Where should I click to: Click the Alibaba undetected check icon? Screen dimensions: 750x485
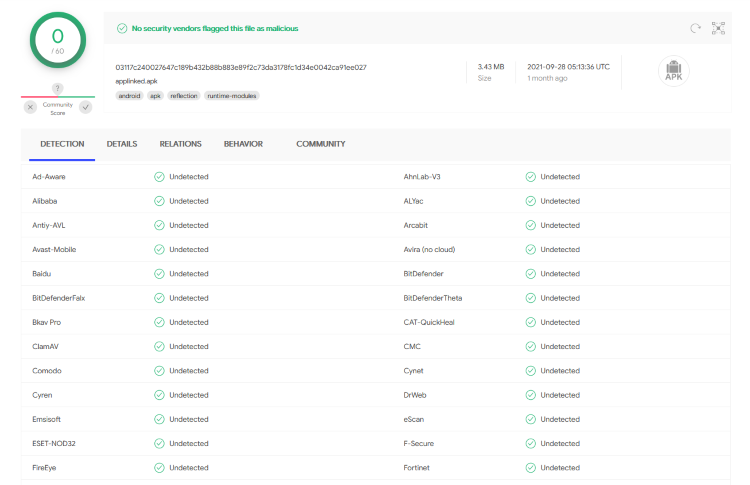click(x=159, y=201)
